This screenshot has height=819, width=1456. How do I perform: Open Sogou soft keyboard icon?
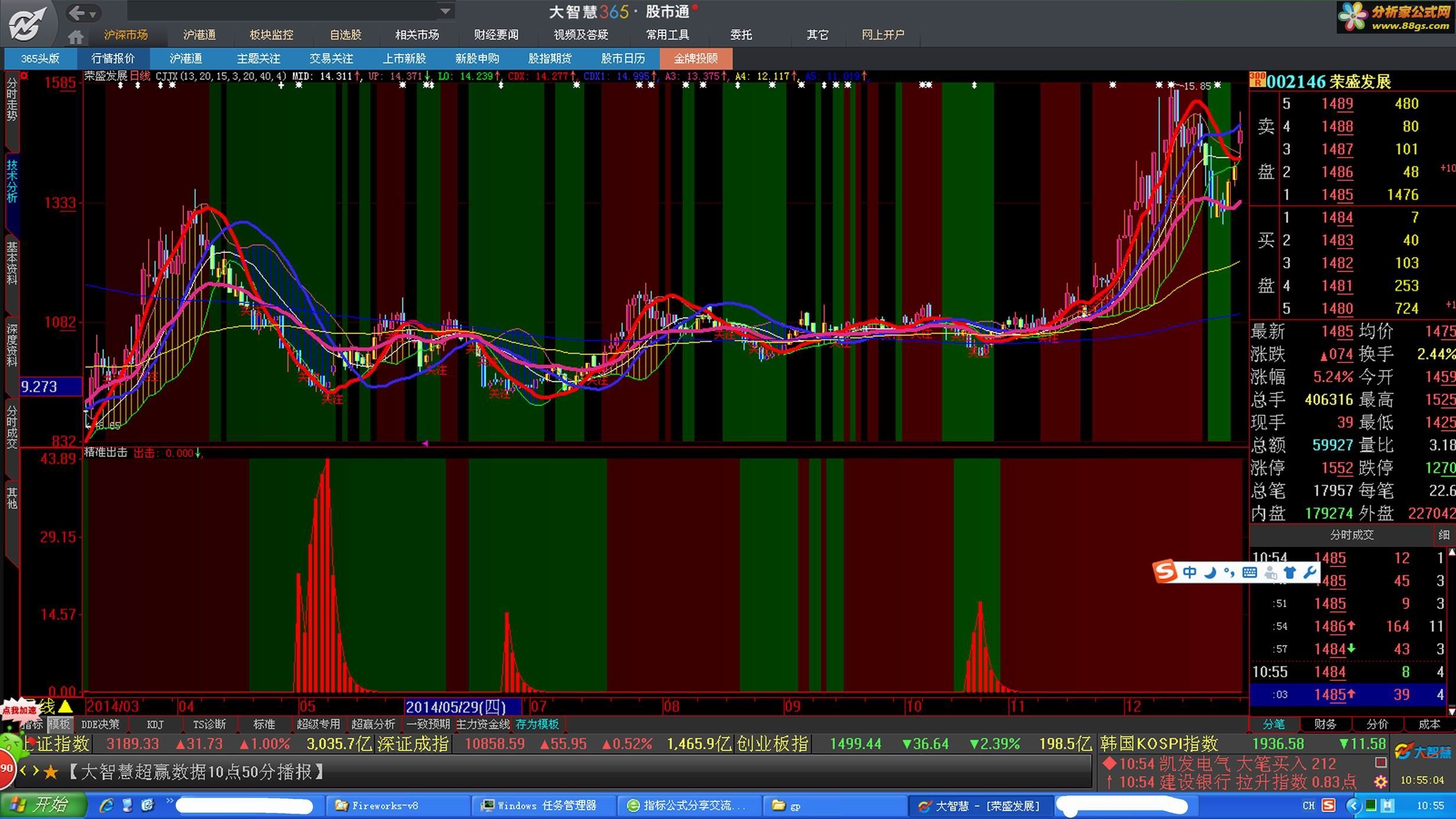(1249, 572)
